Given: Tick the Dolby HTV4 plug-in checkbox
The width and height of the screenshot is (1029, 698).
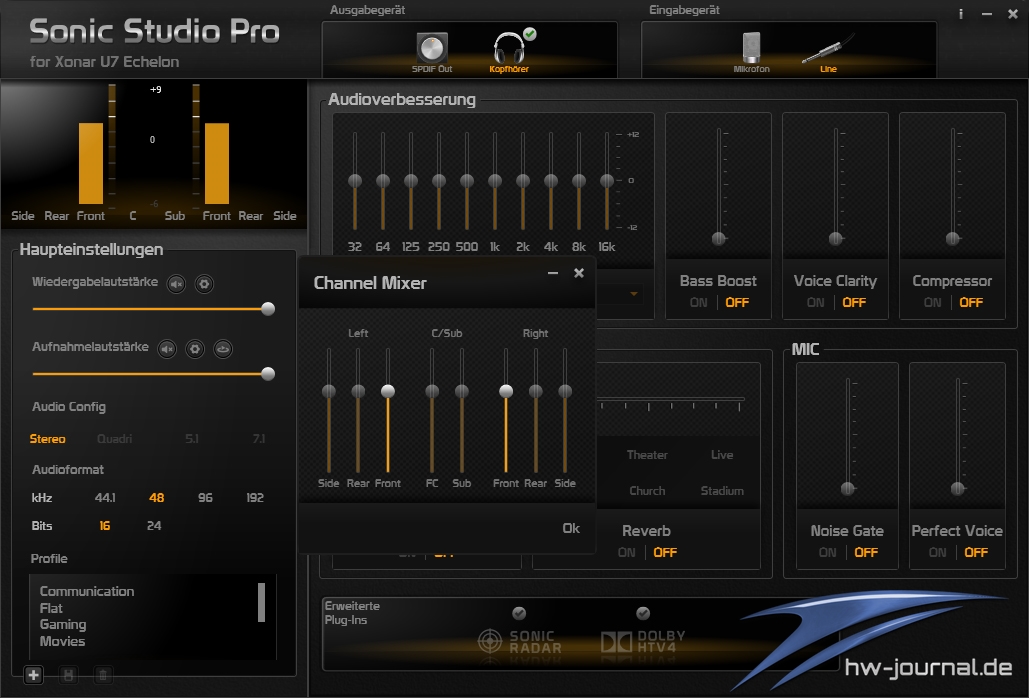Looking at the screenshot, I should [x=643, y=613].
